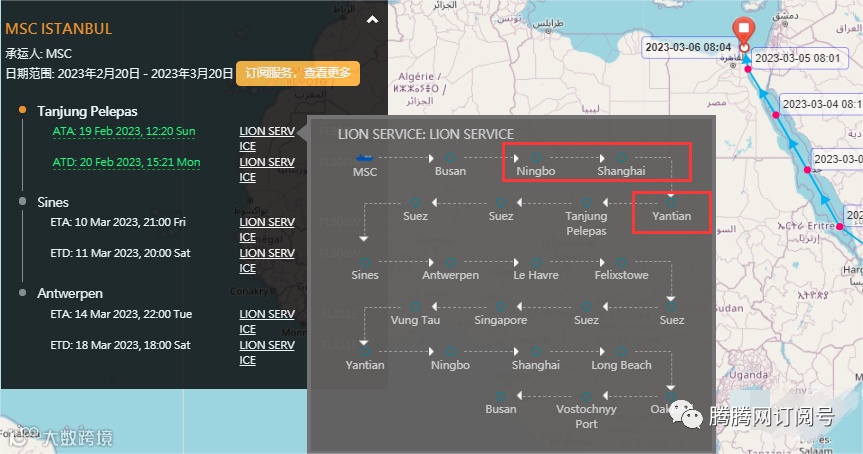Viewport: 863px width, 454px height.
Task: Click the 2023-03-04 map timestamp label
Action: pos(822,104)
